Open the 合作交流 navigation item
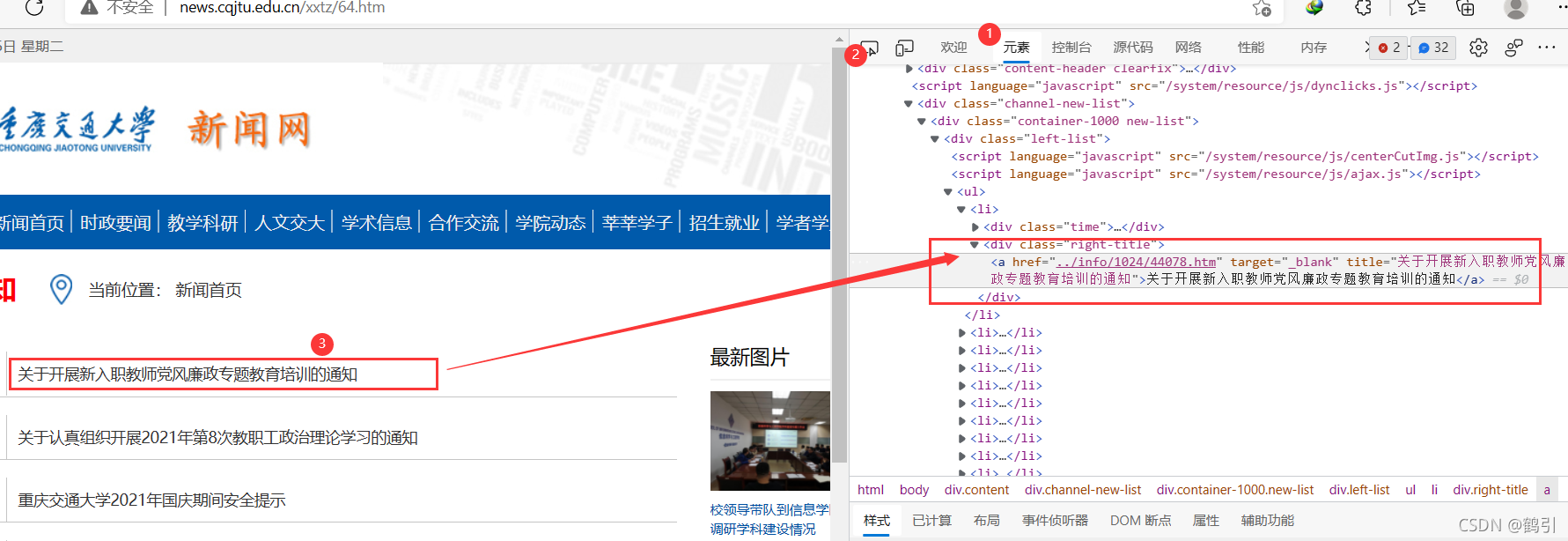The height and width of the screenshot is (541, 1568). 464,223
